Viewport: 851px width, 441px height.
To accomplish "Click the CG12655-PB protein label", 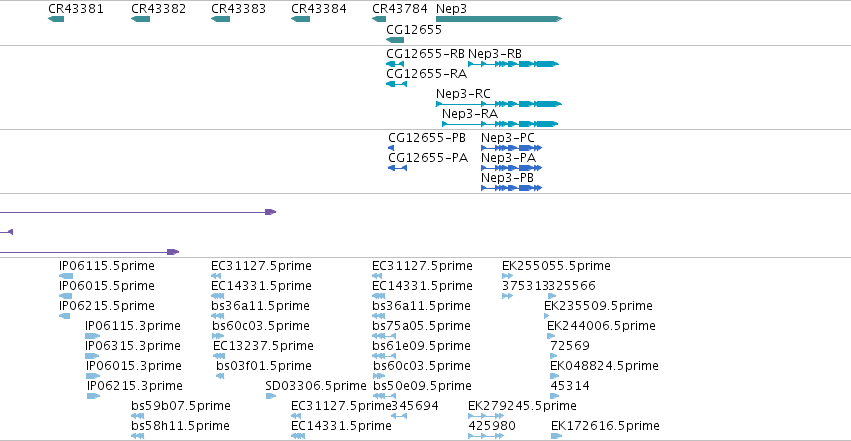I will [427, 138].
